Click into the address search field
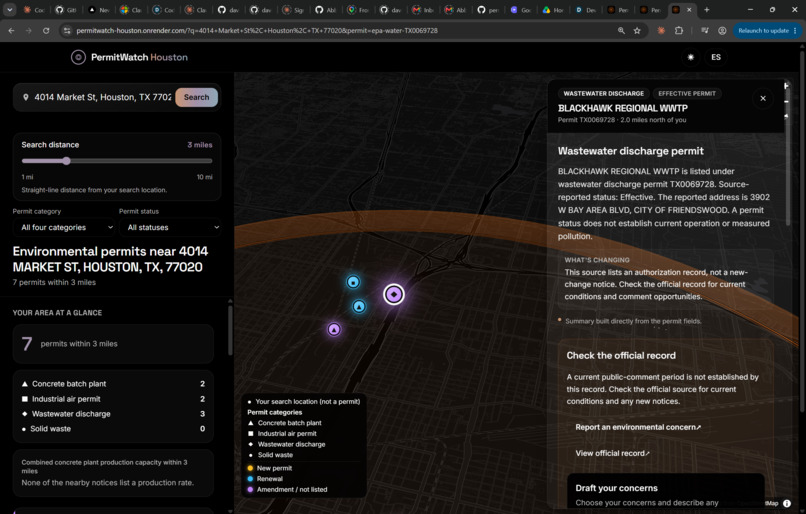The height and width of the screenshot is (514, 806). pos(102,97)
